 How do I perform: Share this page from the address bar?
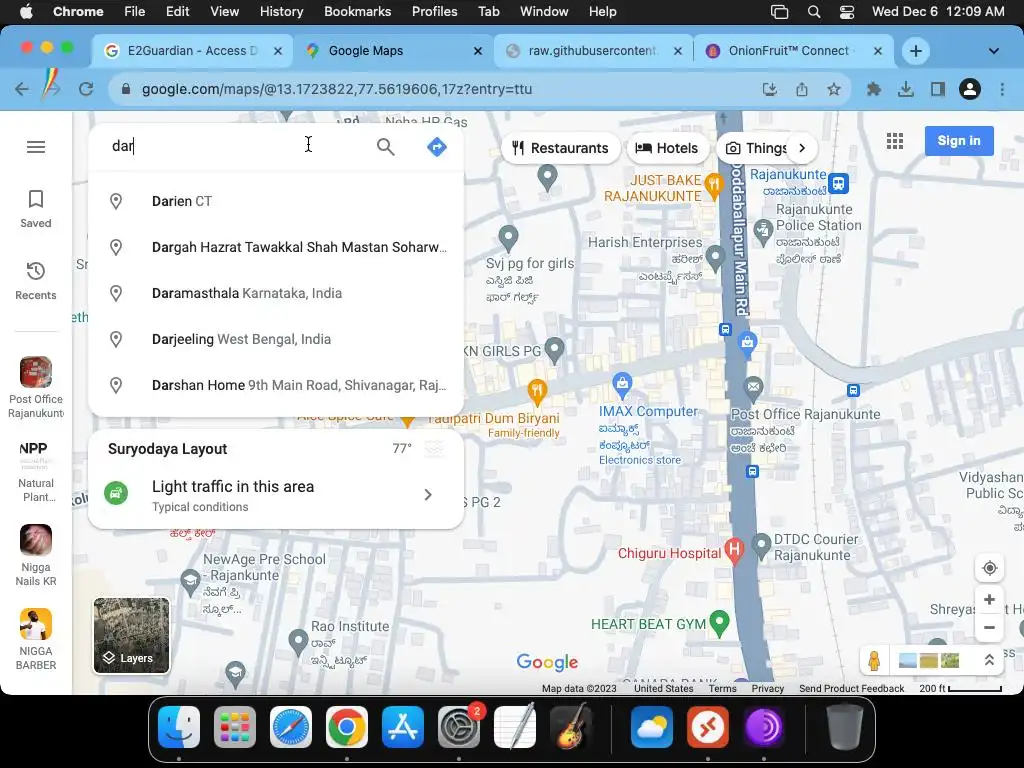pos(802,89)
